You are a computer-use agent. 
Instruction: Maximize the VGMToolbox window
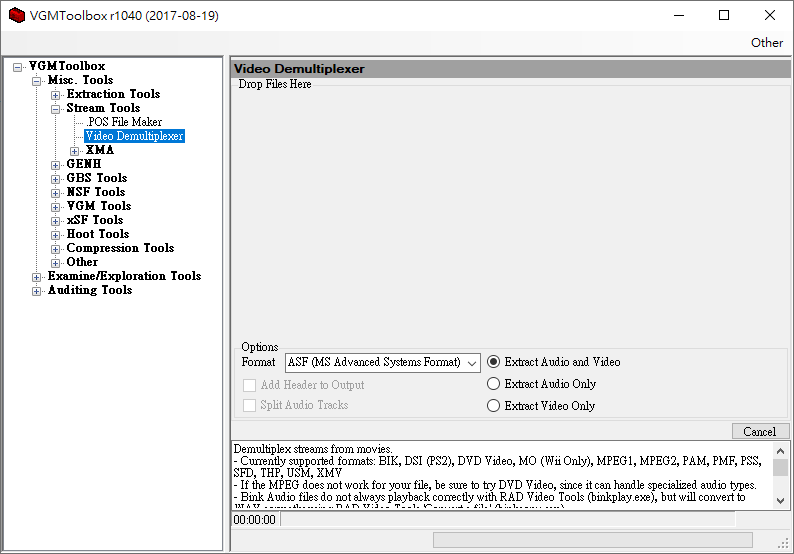tap(724, 15)
